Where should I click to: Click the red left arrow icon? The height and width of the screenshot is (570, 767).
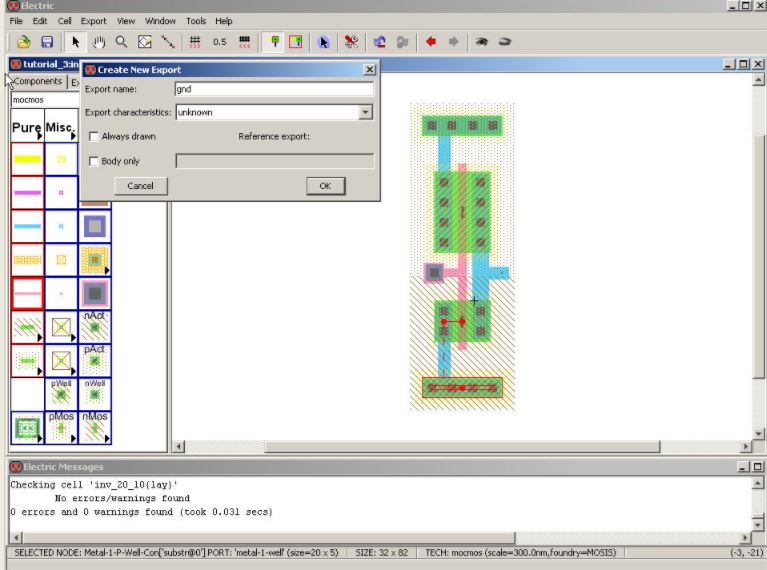click(x=431, y=42)
